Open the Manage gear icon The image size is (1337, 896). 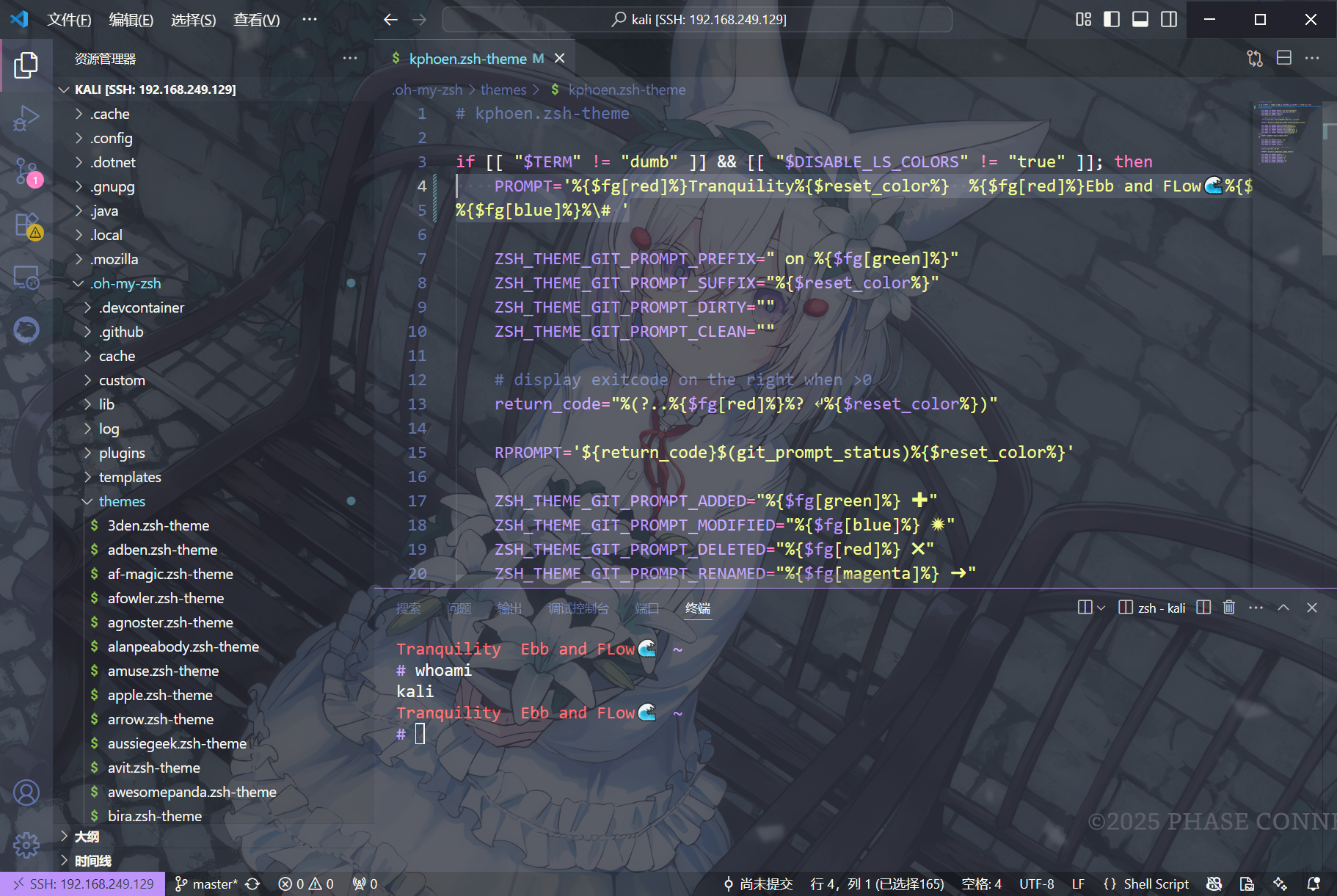point(26,845)
